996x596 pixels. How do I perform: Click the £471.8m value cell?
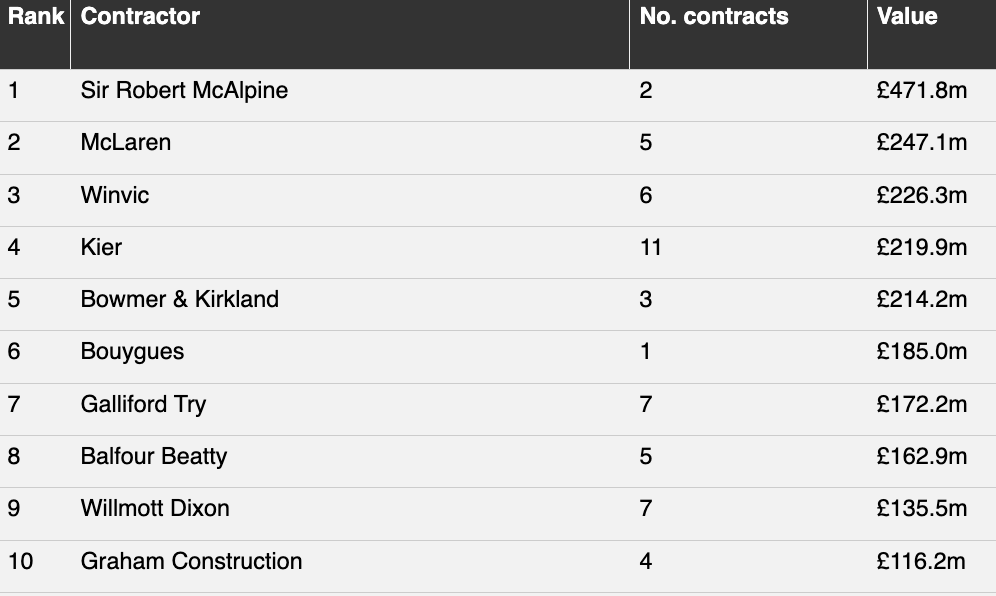point(921,91)
